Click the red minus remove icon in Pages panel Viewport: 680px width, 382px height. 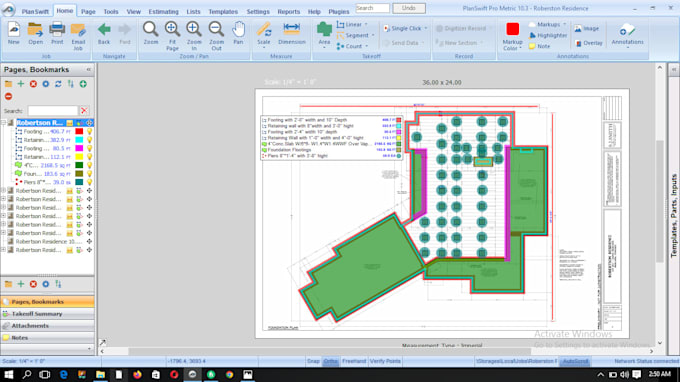point(8,96)
